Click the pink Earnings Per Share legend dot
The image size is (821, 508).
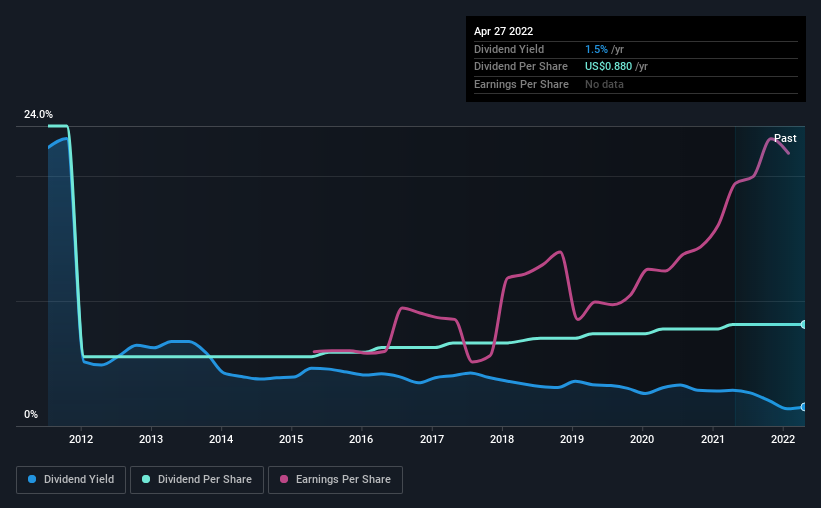[x=284, y=479]
